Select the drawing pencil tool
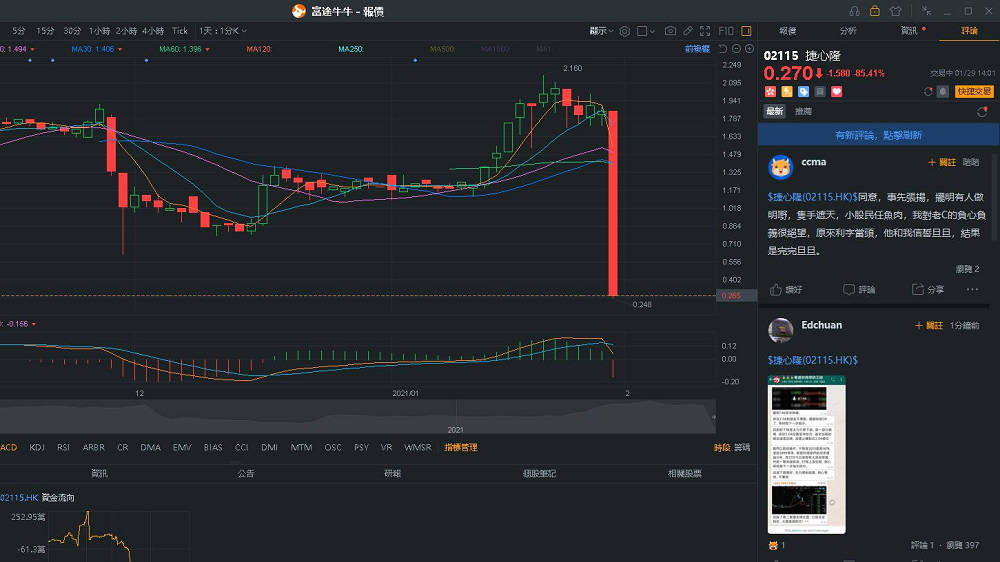1000x562 pixels. (x=688, y=31)
